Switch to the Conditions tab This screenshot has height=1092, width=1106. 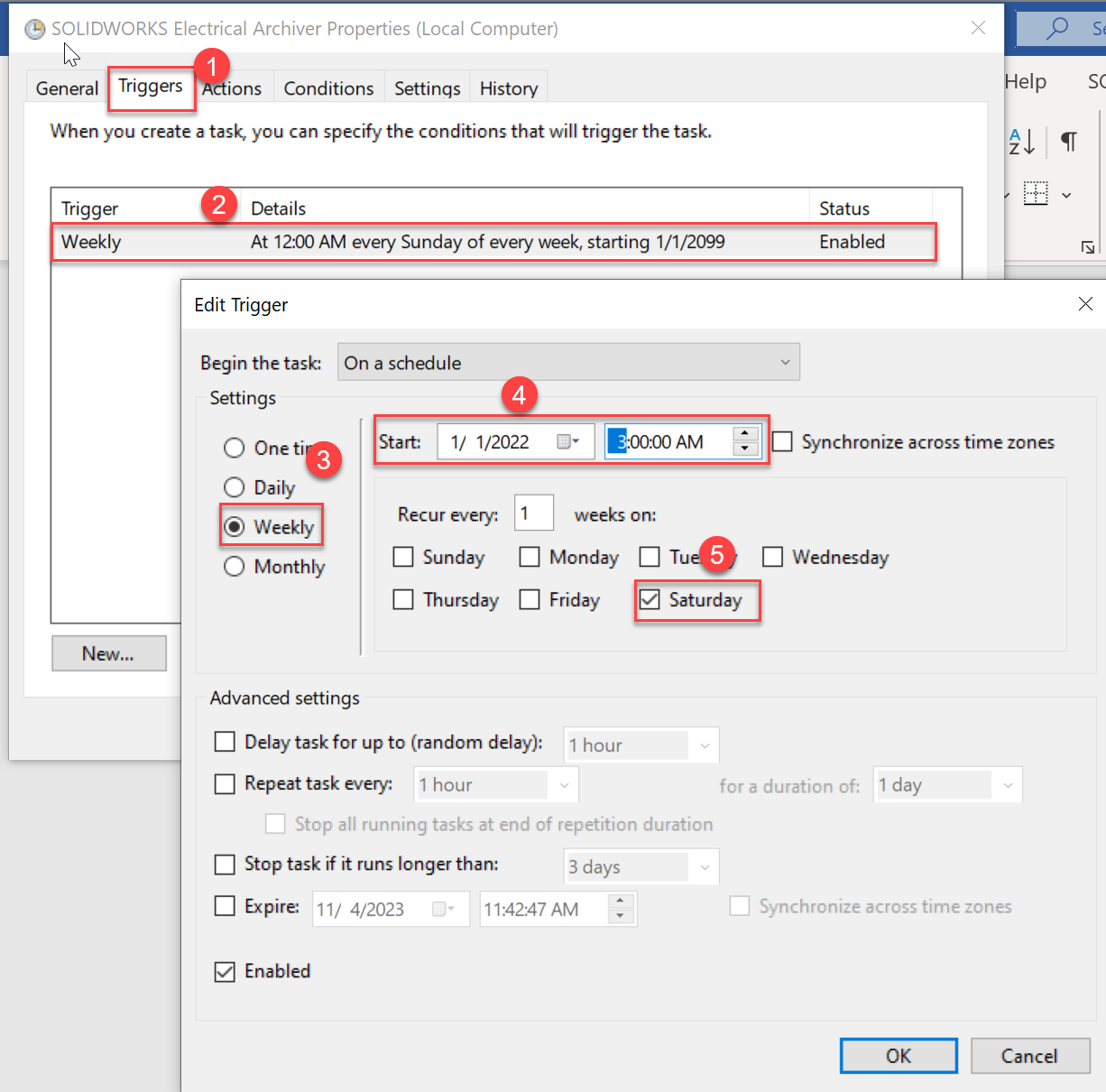coord(328,88)
